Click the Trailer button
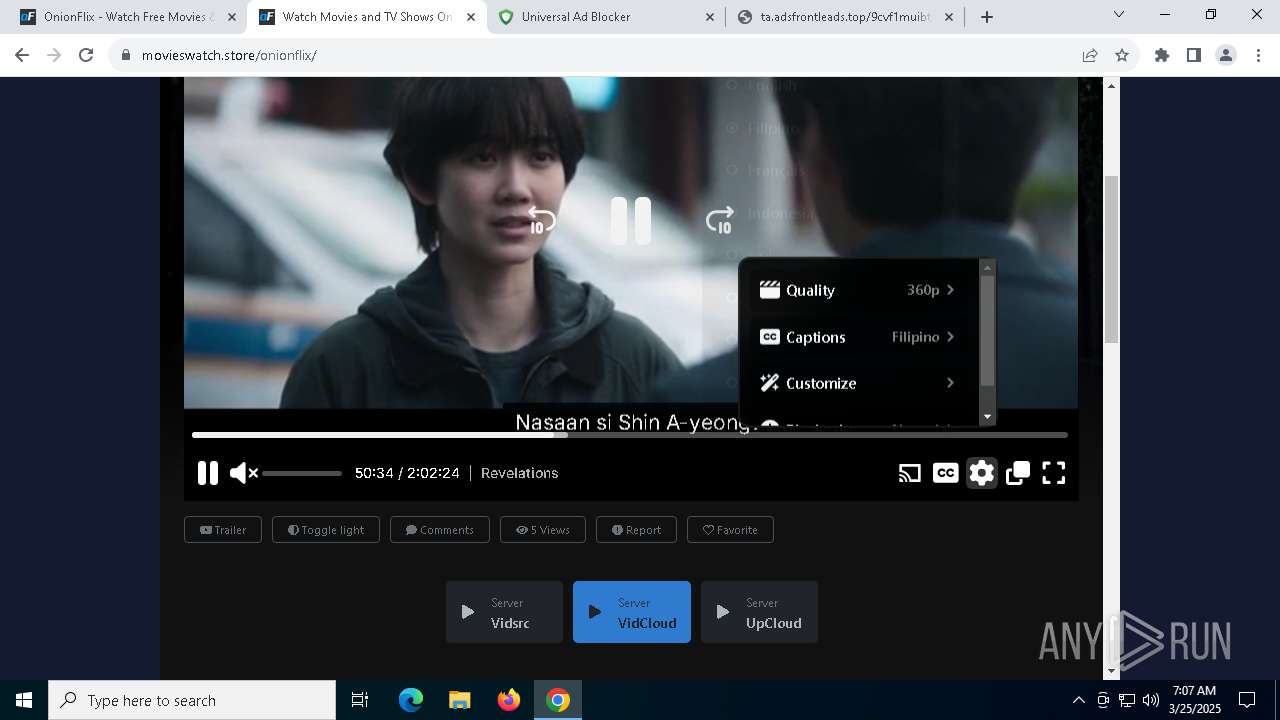The width and height of the screenshot is (1280, 720). pos(223,530)
